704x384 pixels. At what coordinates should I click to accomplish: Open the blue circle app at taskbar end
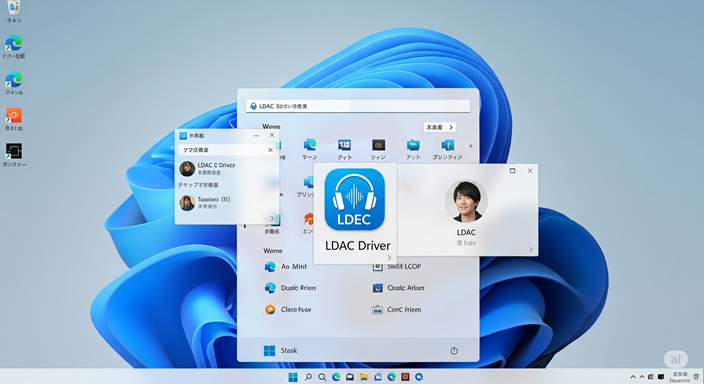point(419,377)
